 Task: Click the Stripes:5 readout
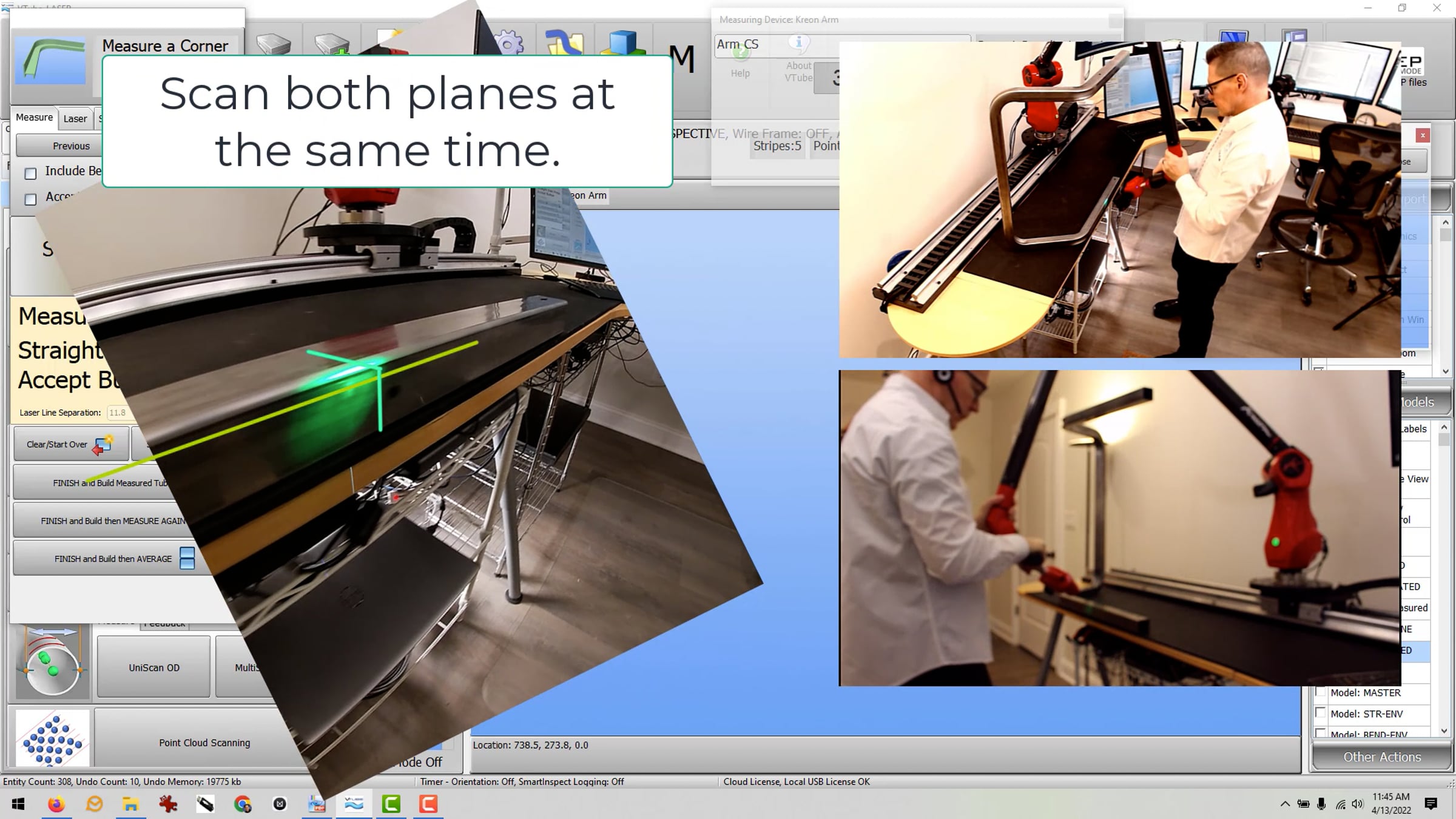[x=777, y=146]
